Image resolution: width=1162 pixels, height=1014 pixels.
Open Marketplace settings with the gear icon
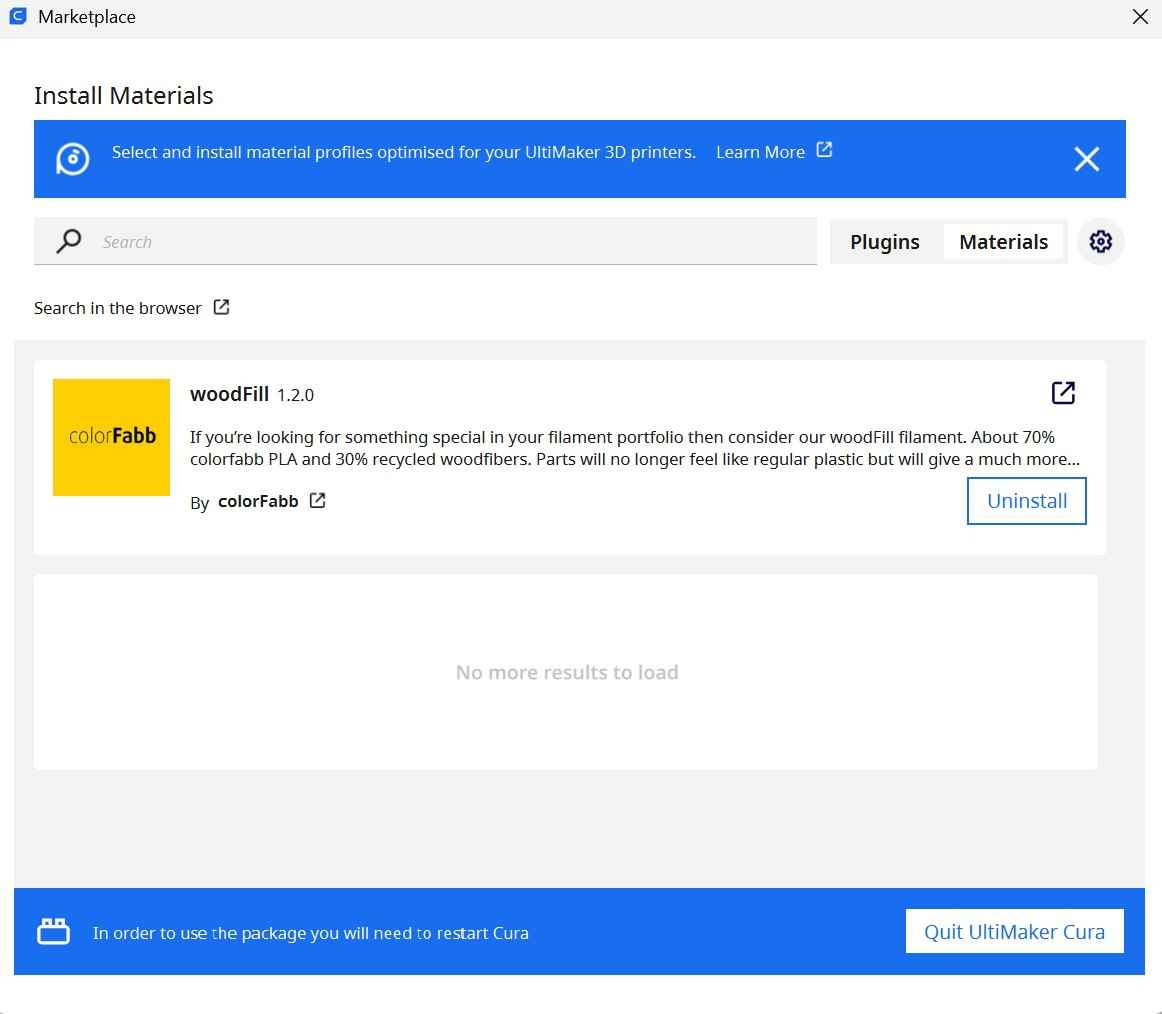(1100, 242)
